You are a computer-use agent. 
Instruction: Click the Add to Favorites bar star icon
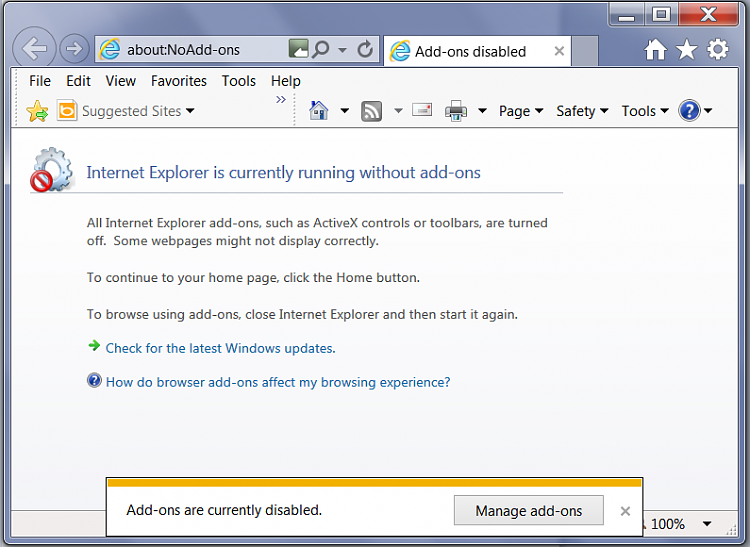click(37, 111)
